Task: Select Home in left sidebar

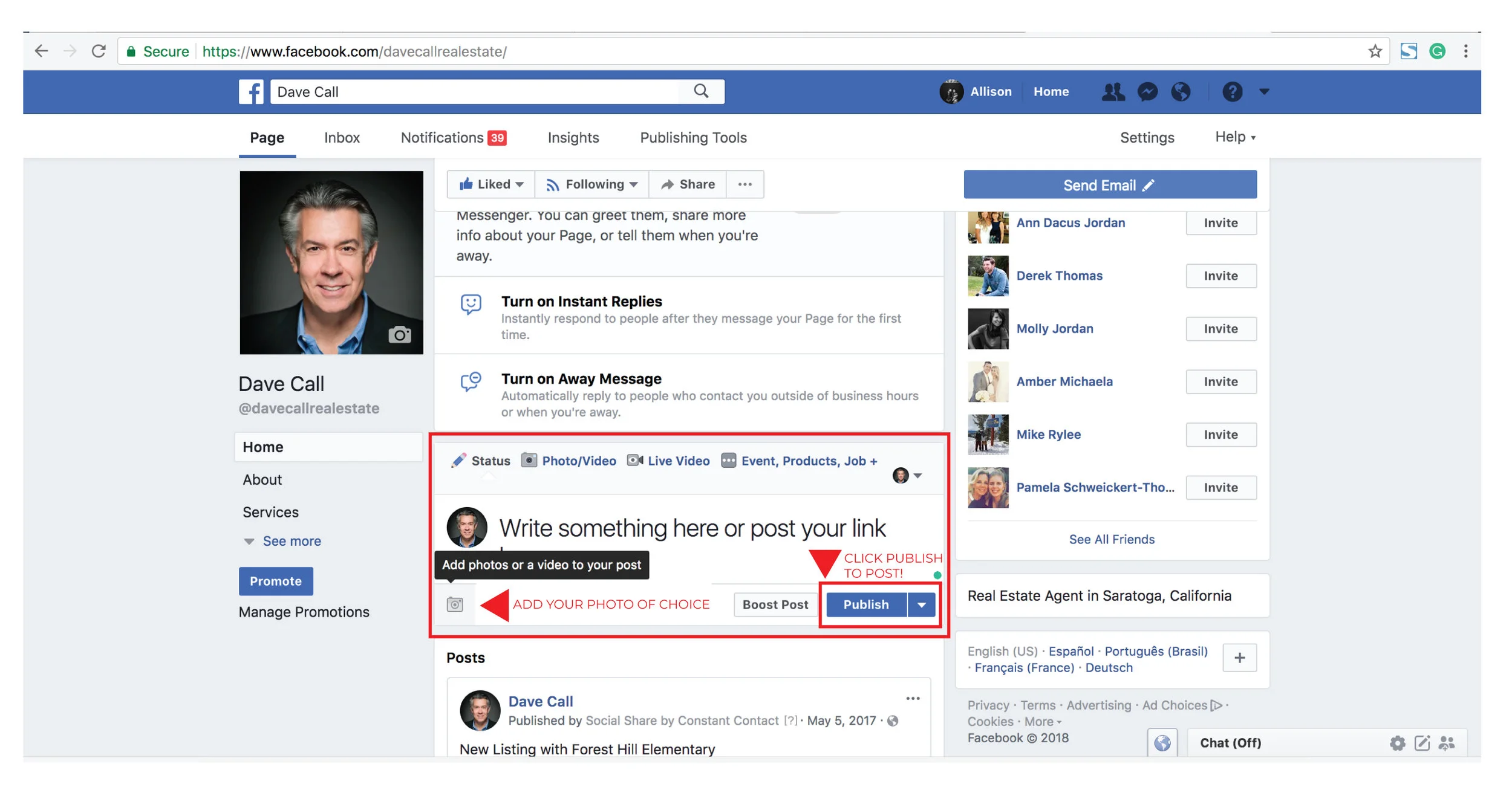Action: click(328, 447)
